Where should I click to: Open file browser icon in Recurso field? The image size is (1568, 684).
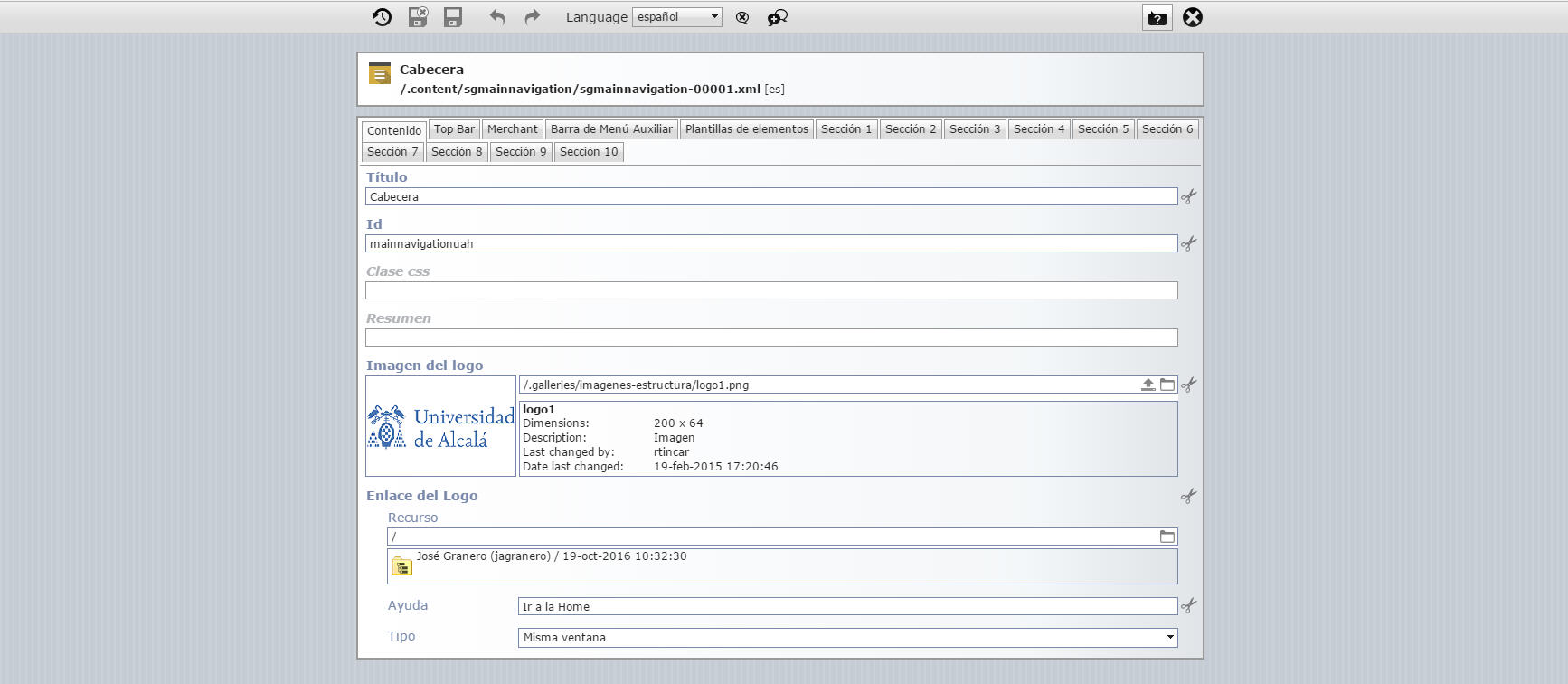pyautogui.click(x=1167, y=537)
